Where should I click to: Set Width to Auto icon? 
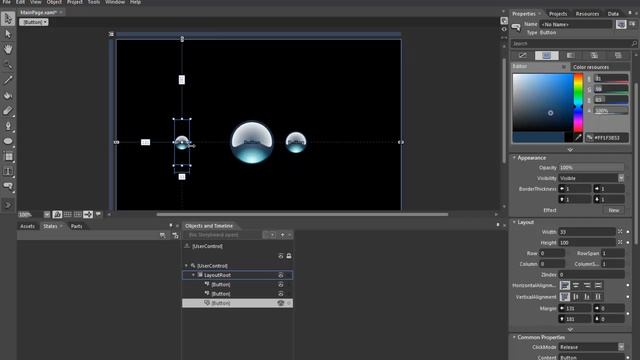click(620, 231)
